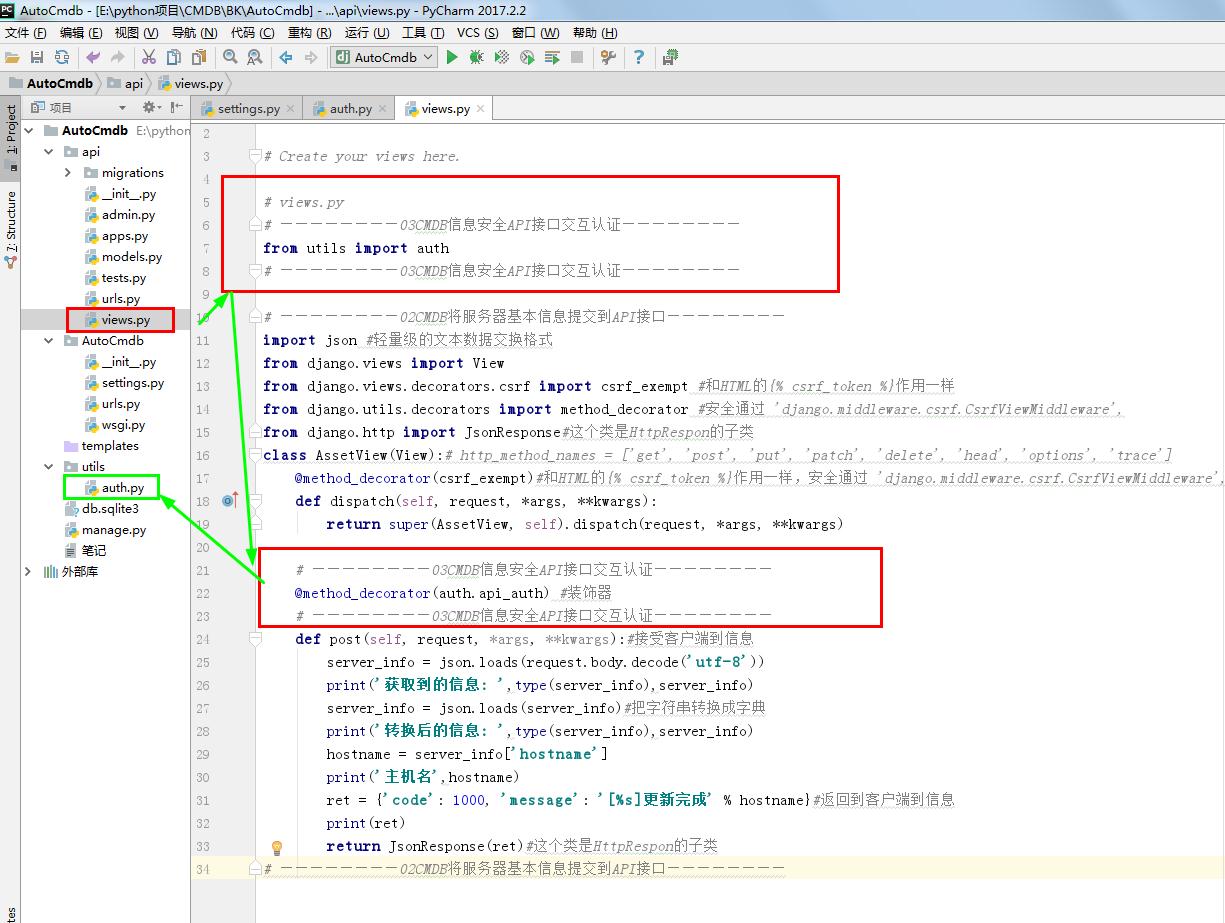1225x923 pixels.
Task: Select views.py in the project tree
Action: pyautogui.click(x=125, y=320)
